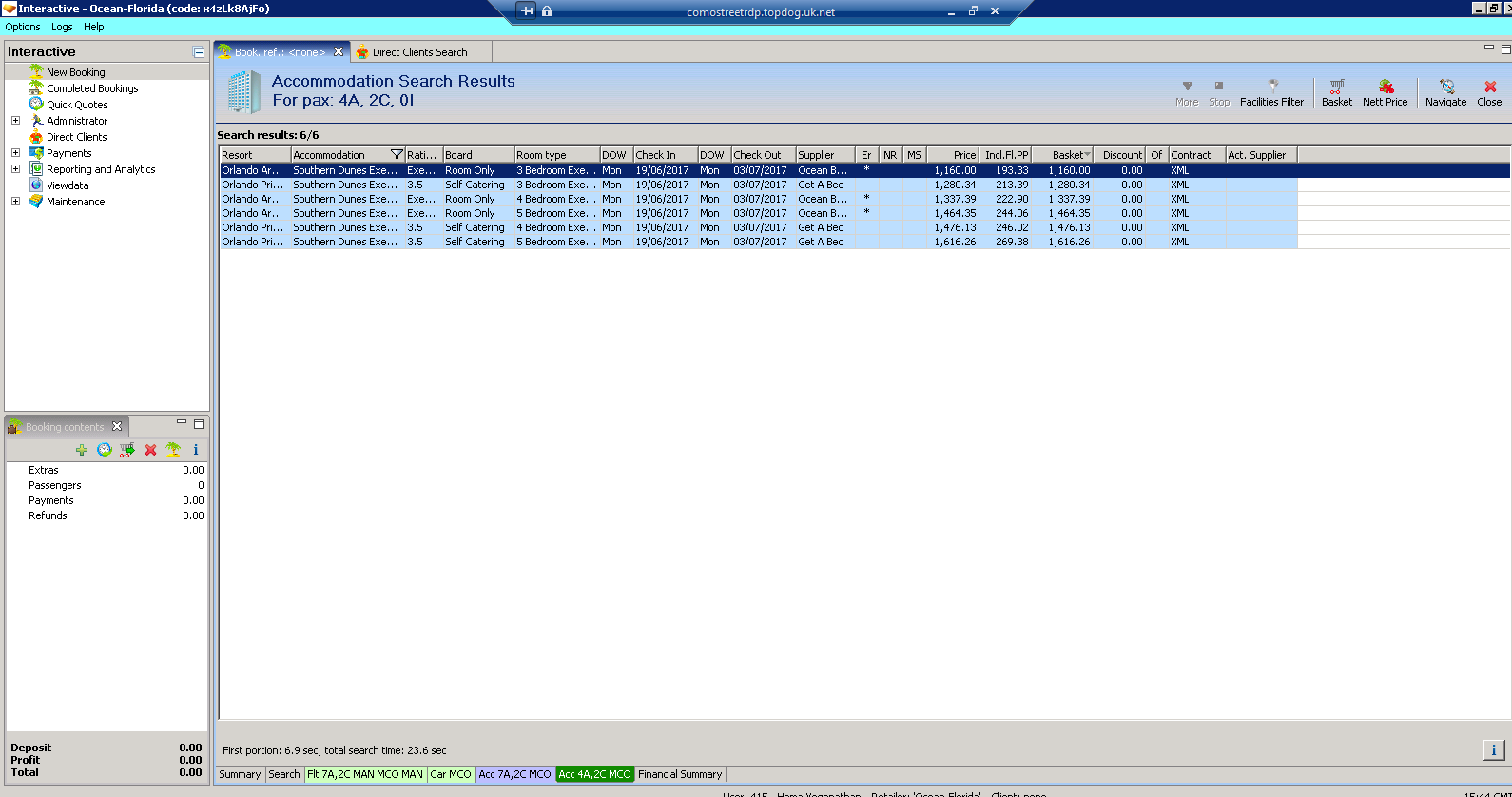Open Quick Quotes in sidebar
1512x797 pixels.
click(77, 105)
